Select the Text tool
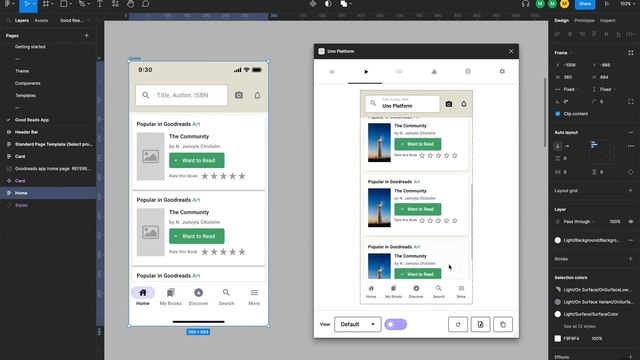Viewport: 640px width, 360px height. coord(100,4)
